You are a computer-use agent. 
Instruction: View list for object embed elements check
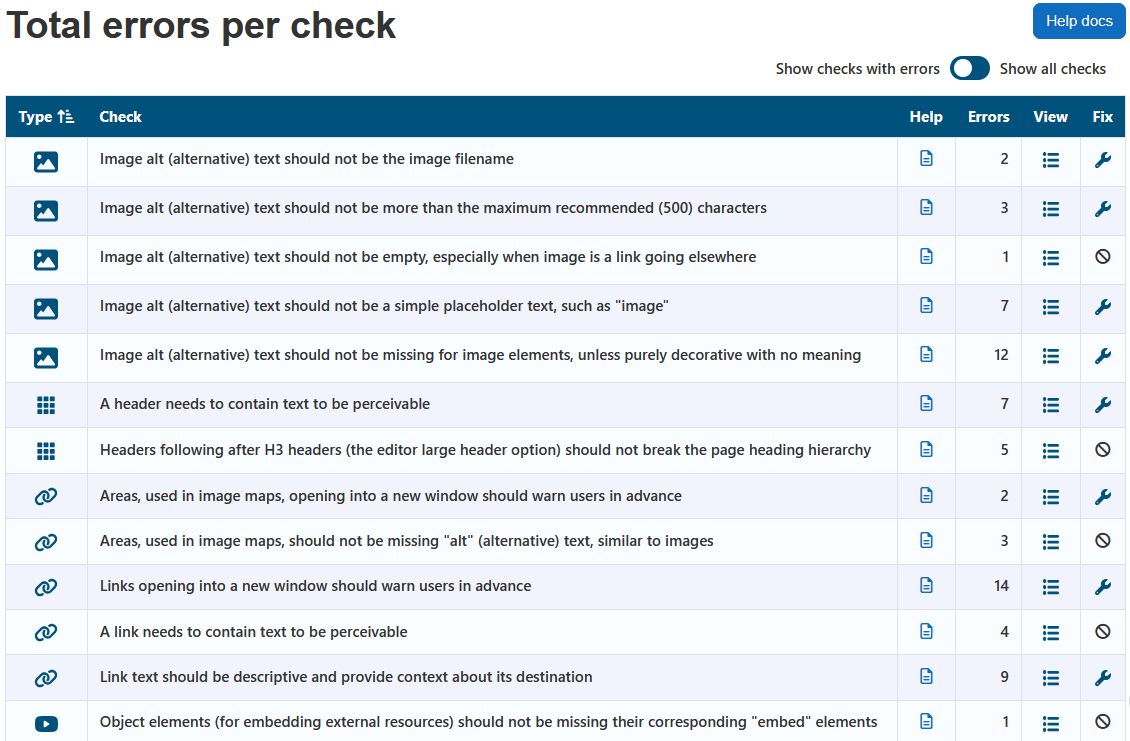(1051, 723)
